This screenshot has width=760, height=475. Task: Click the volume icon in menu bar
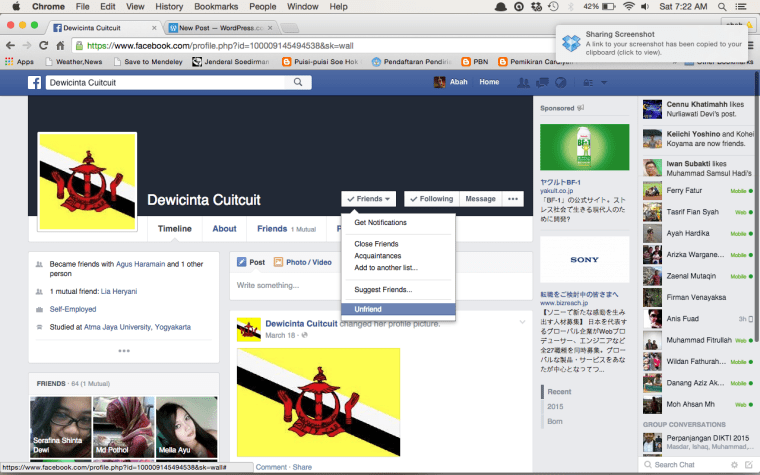coord(645,6)
